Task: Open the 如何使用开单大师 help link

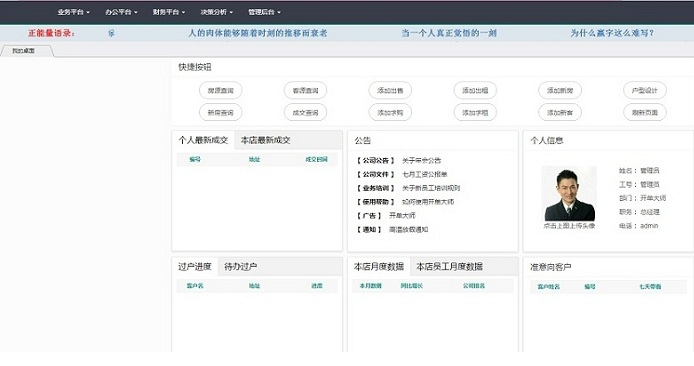Action: pyautogui.click(x=428, y=202)
